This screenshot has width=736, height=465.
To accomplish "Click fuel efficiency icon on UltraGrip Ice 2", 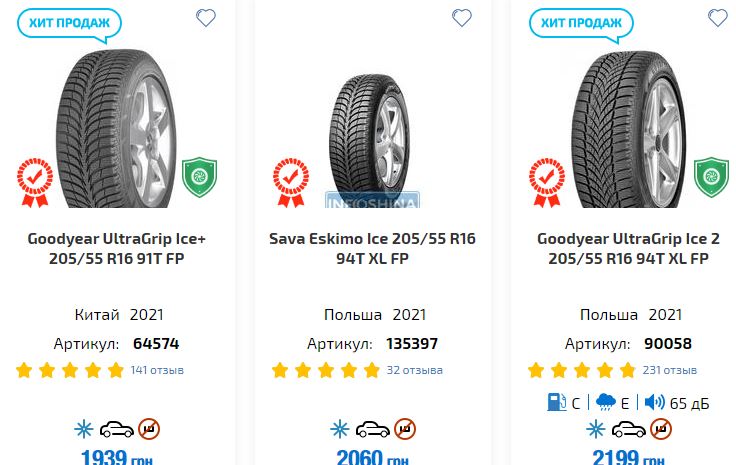I will click(x=556, y=403).
